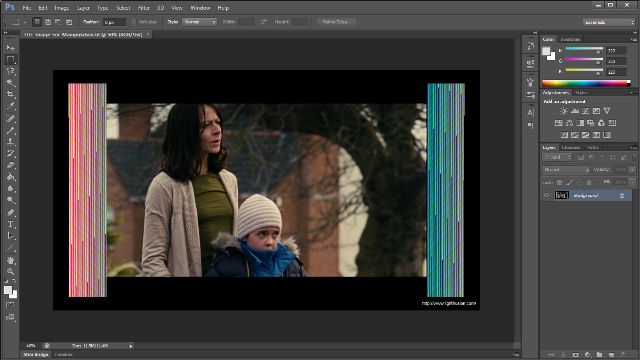This screenshot has height=360, width=640.
Task: Open the Layer menu
Action: click(x=83, y=8)
